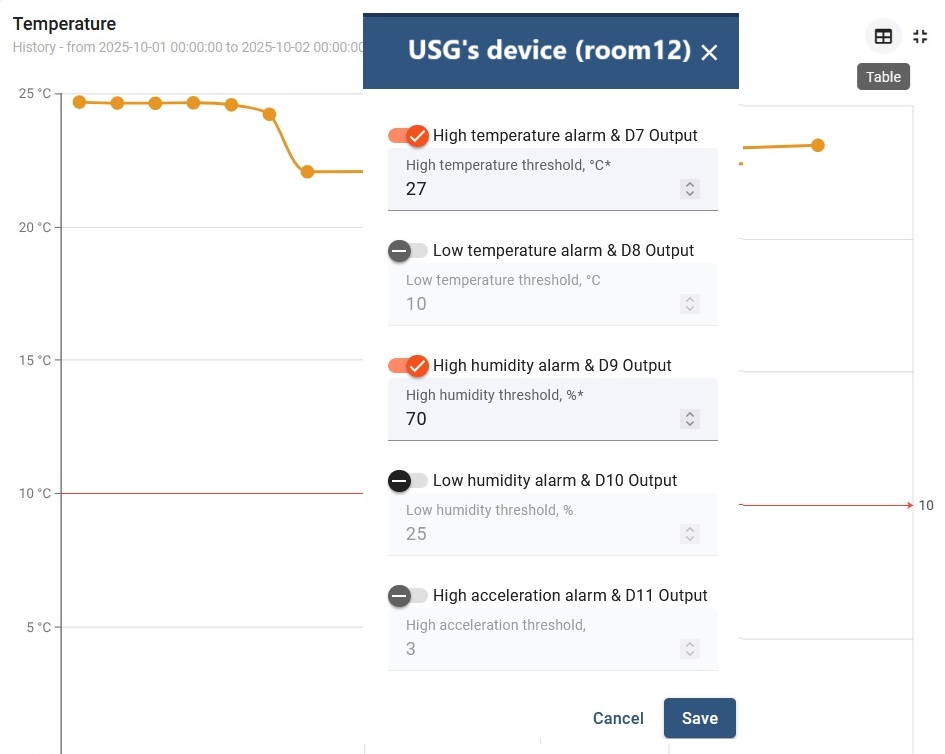Click the first data point on temperature chart

[77, 100]
